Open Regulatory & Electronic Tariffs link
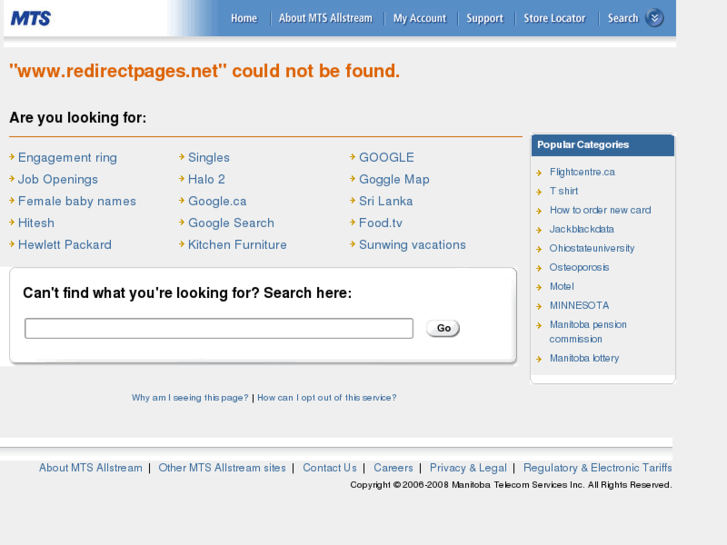The height and width of the screenshot is (545, 727). click(598, 468)
